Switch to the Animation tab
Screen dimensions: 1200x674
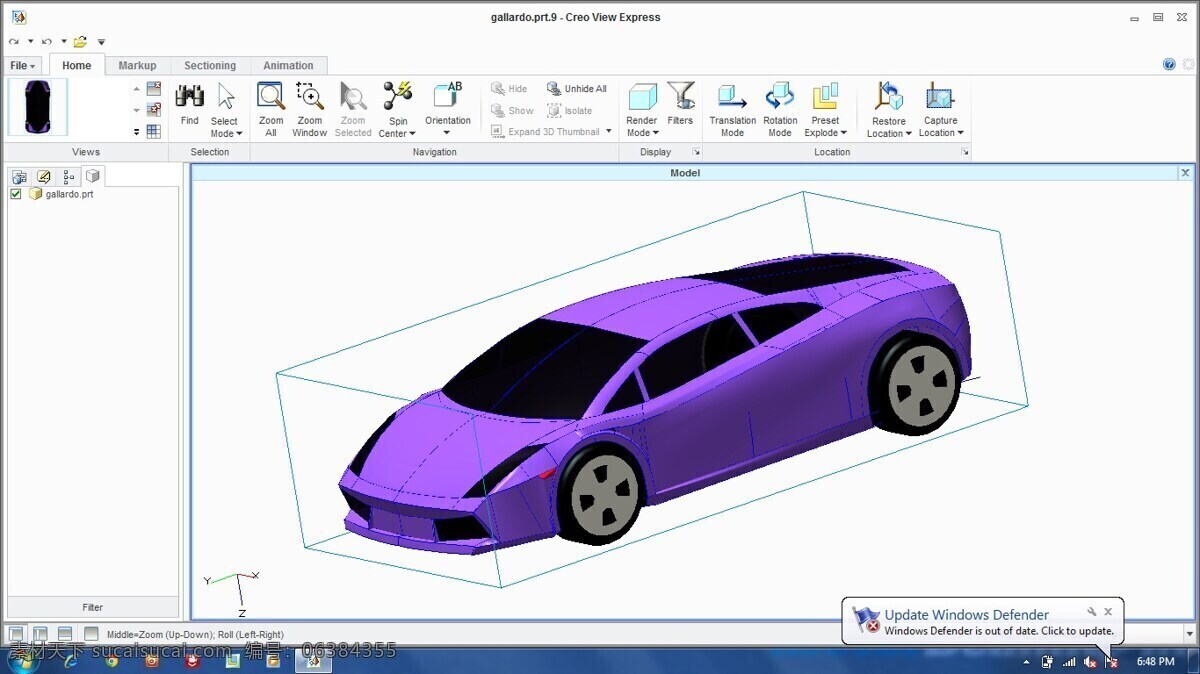288,65
